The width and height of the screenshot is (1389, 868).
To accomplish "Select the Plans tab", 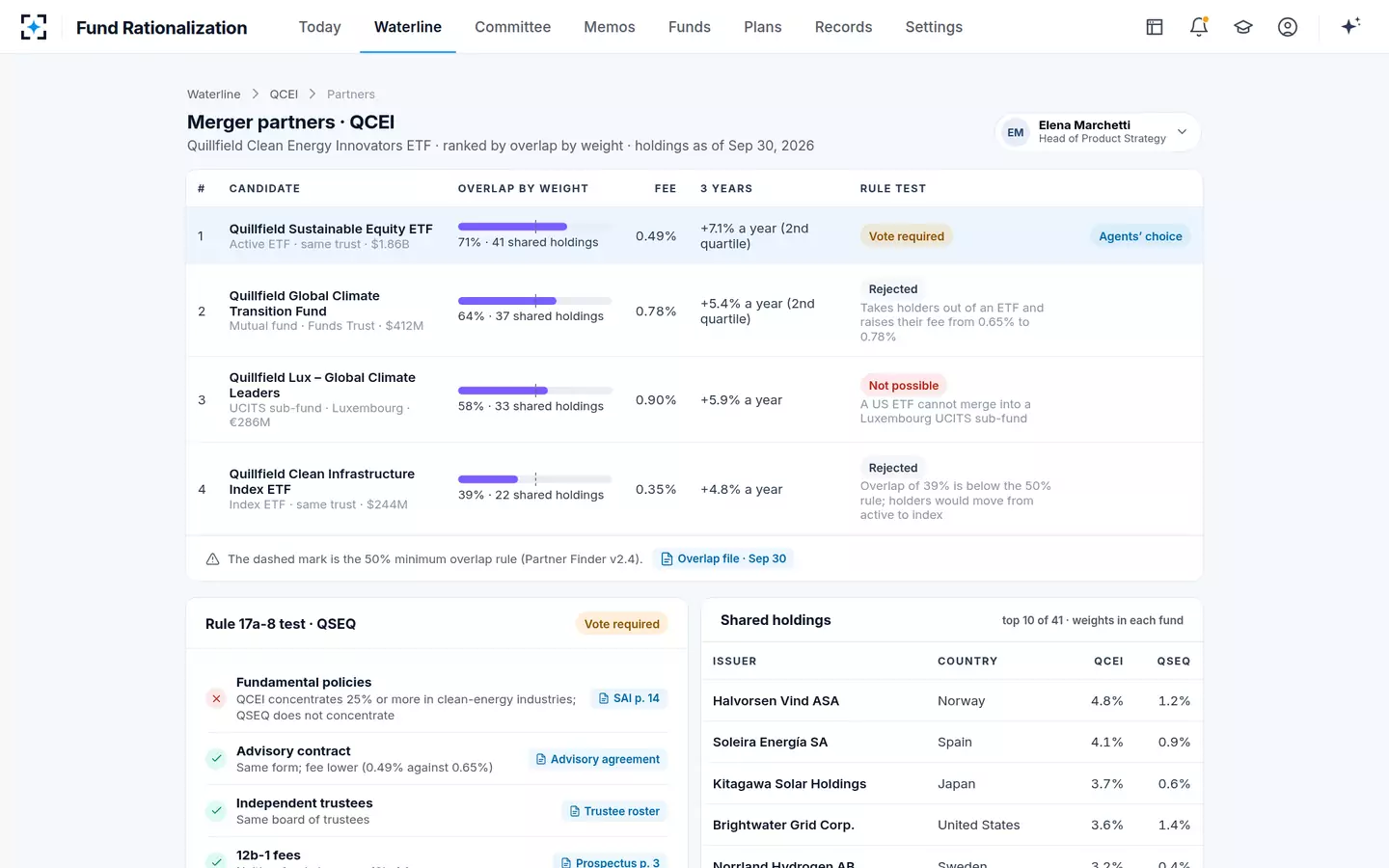I will 763,27.
